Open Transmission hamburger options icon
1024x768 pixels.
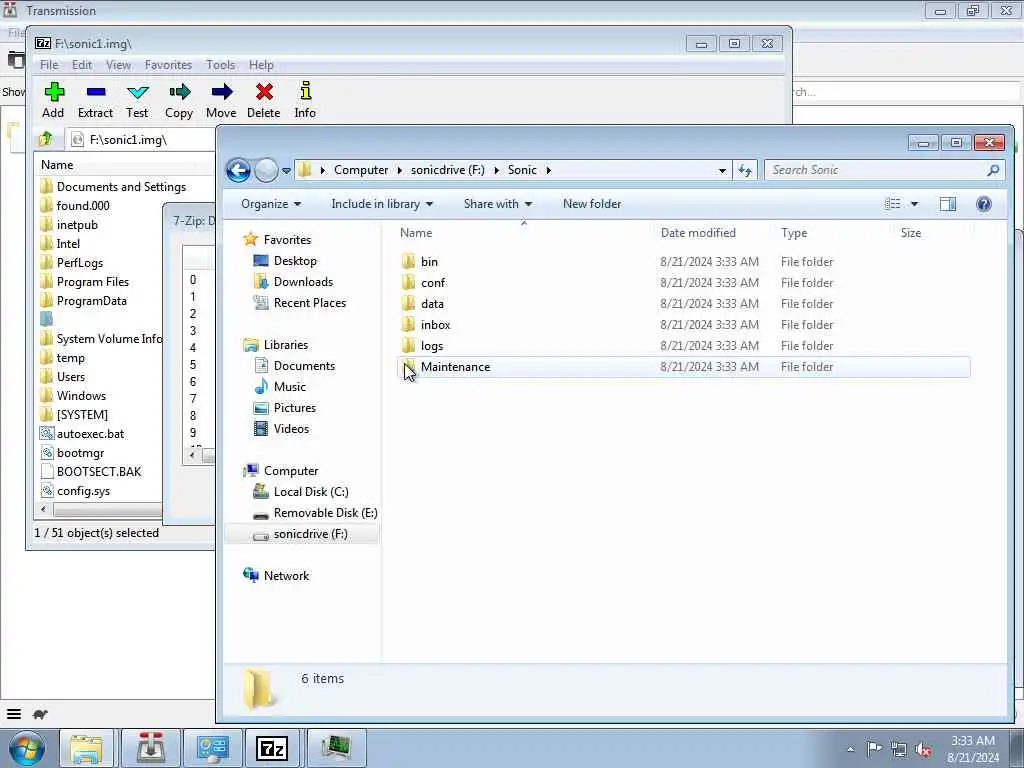(x=14, y=714)
